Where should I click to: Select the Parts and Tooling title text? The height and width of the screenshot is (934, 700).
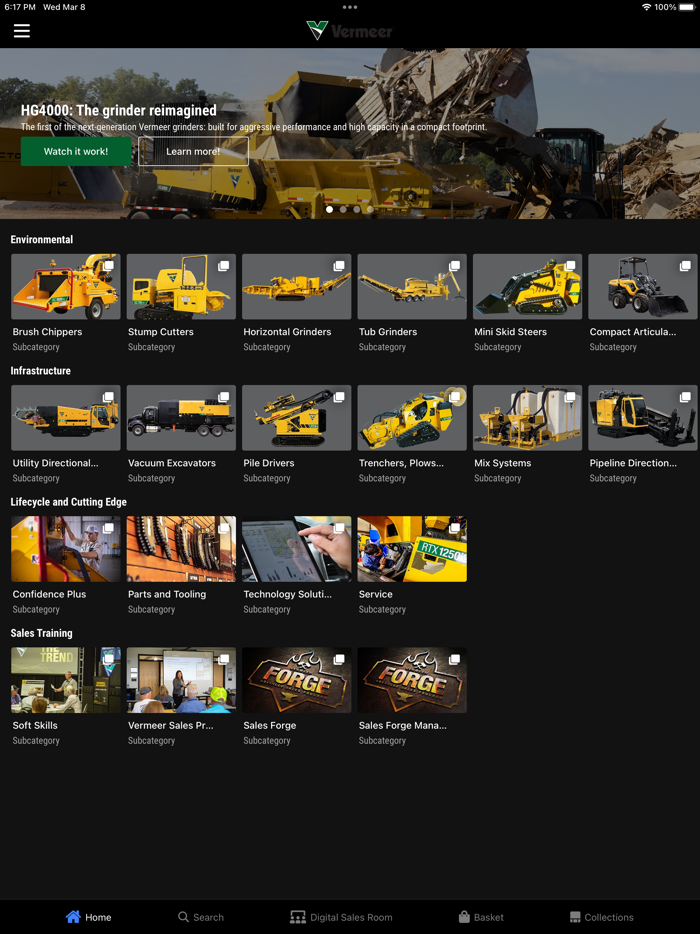coord(167,594)
